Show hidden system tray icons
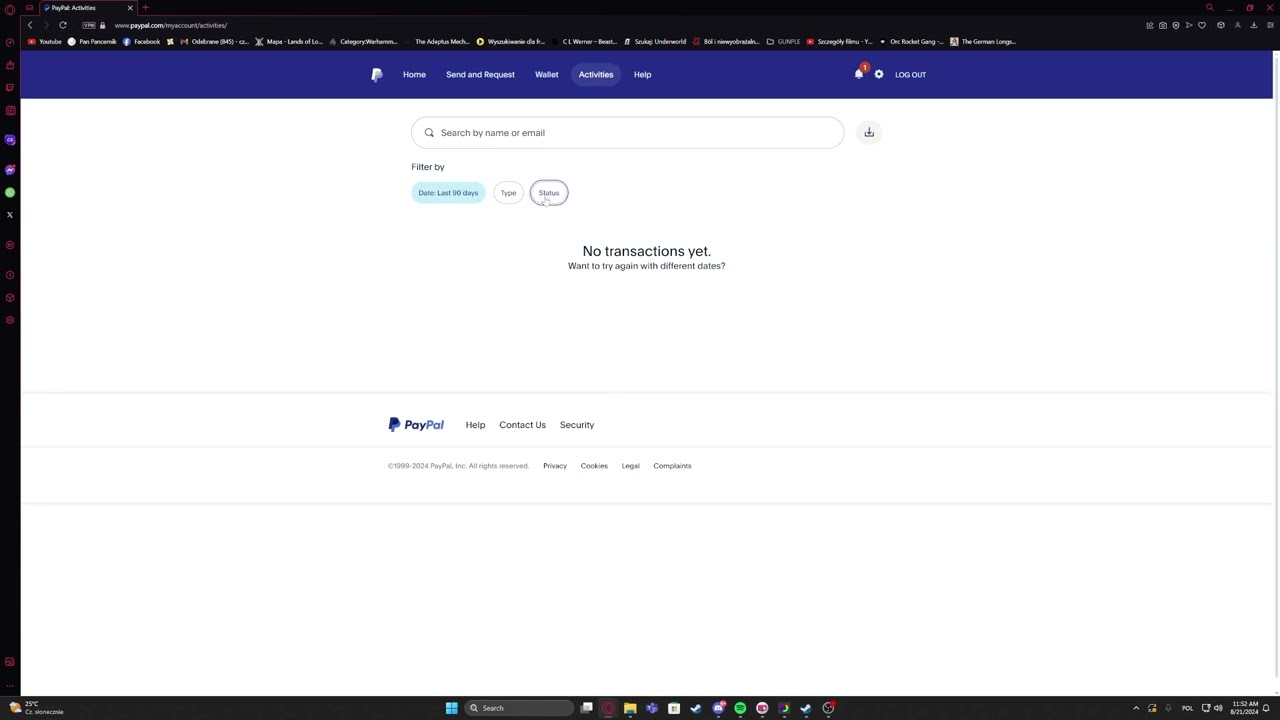 click(1136, 708)
